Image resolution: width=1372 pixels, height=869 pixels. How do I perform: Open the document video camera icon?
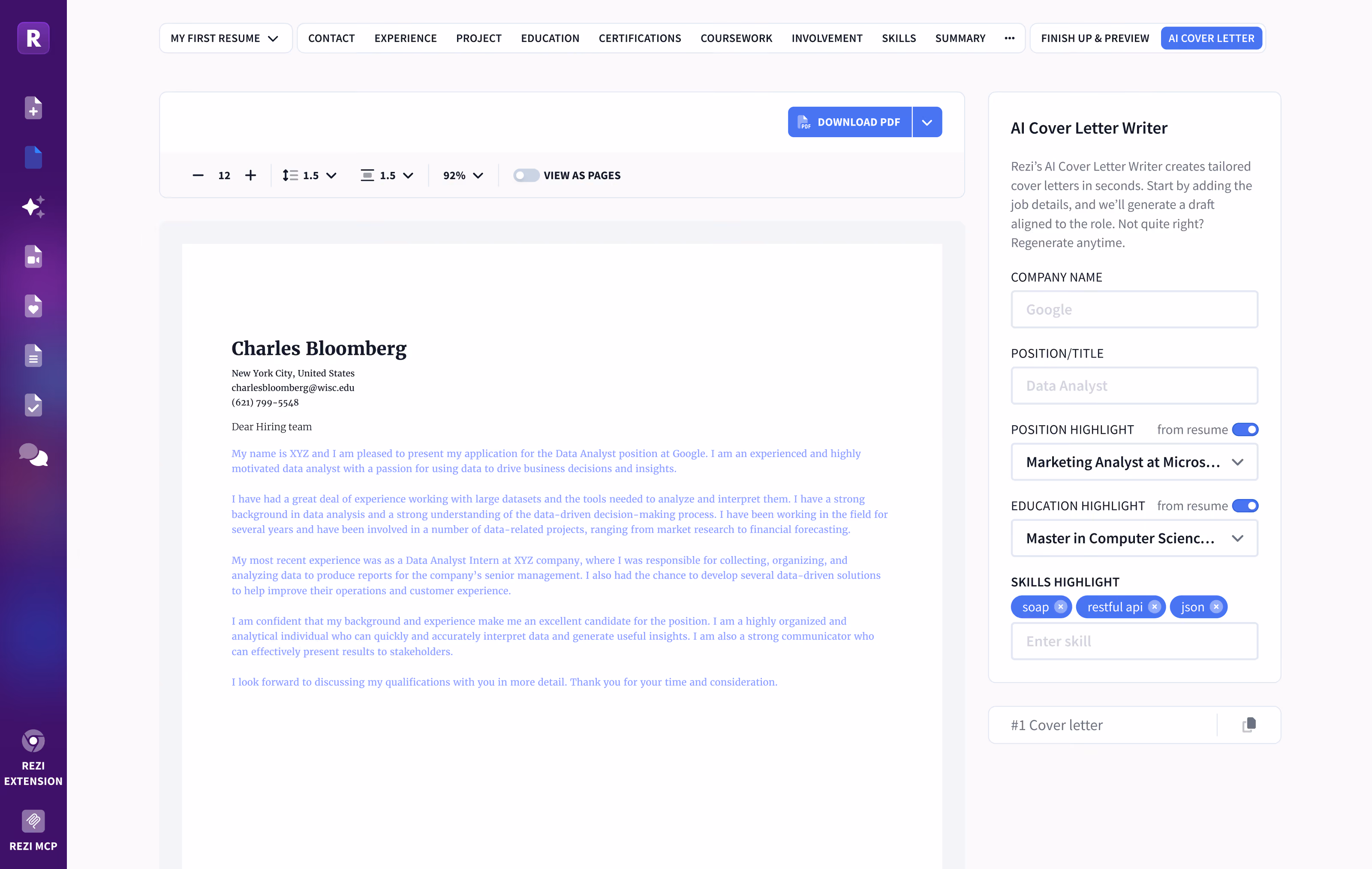pos(33,256)
